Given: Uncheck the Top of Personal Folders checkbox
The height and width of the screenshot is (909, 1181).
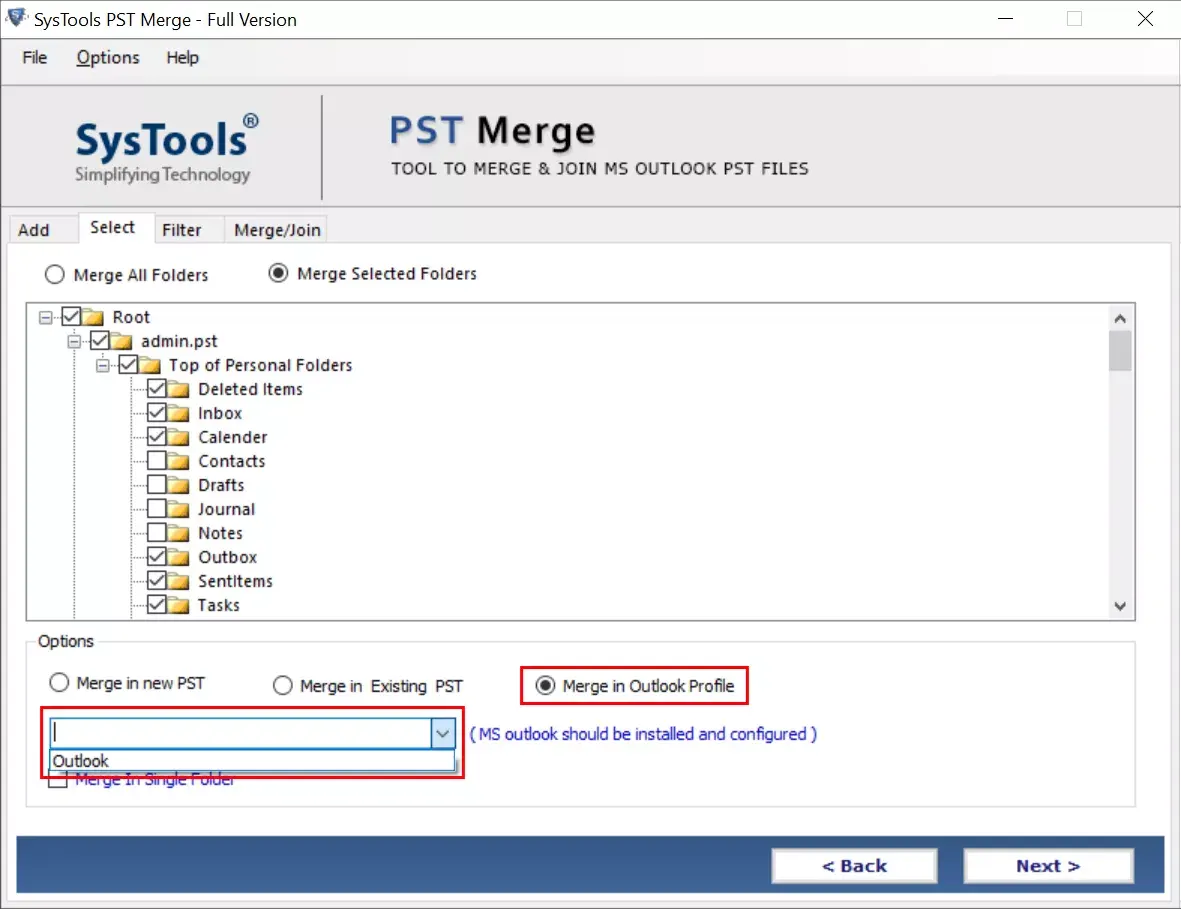Looking at the screenshot, I should (x=128, y=365).
